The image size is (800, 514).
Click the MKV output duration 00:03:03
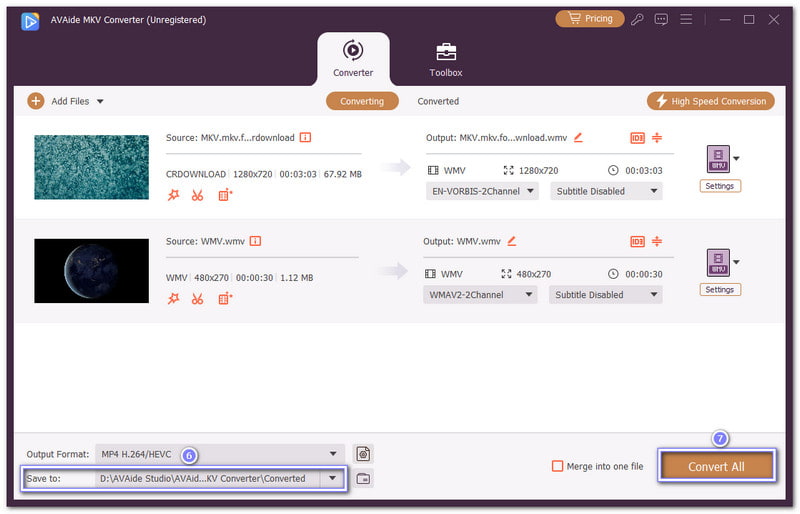pos(644,171)
